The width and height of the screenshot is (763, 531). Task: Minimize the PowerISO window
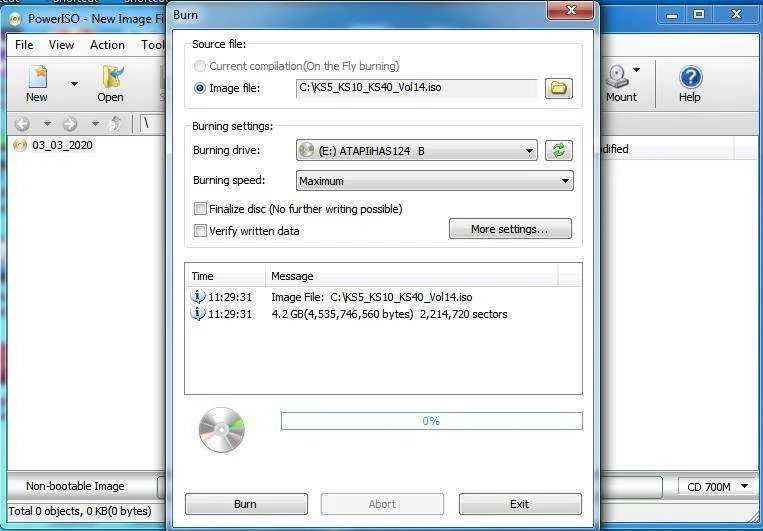pos(672,15)
